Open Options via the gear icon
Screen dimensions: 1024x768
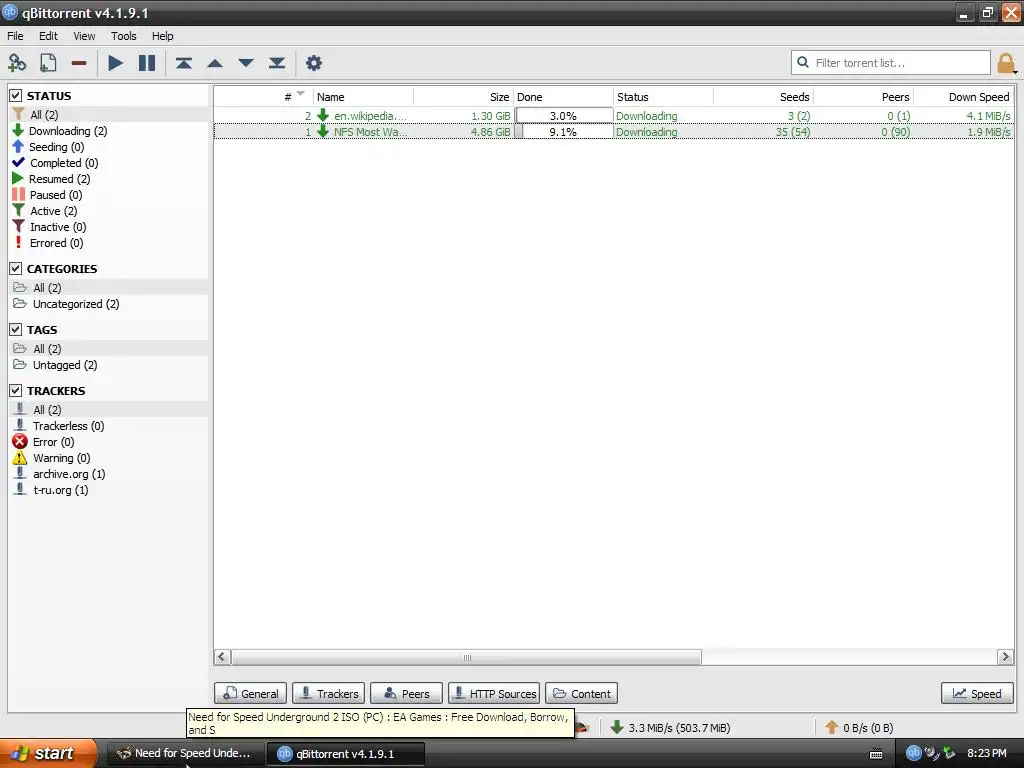tap(313, 63)
